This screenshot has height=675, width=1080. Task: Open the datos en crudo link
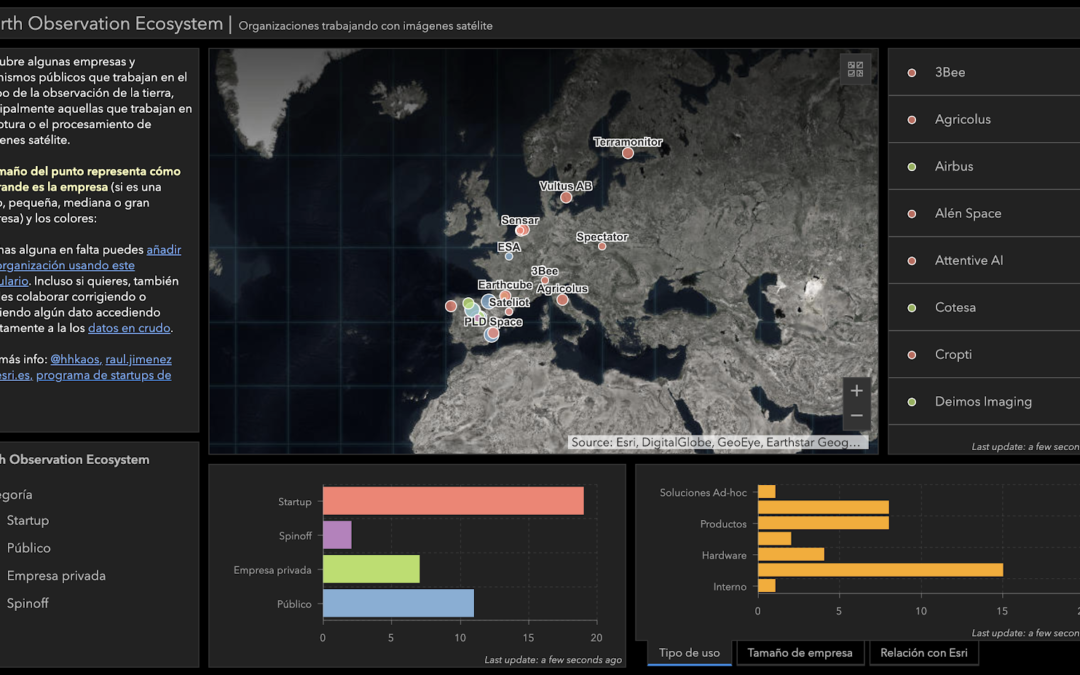[x=129, y=328]
